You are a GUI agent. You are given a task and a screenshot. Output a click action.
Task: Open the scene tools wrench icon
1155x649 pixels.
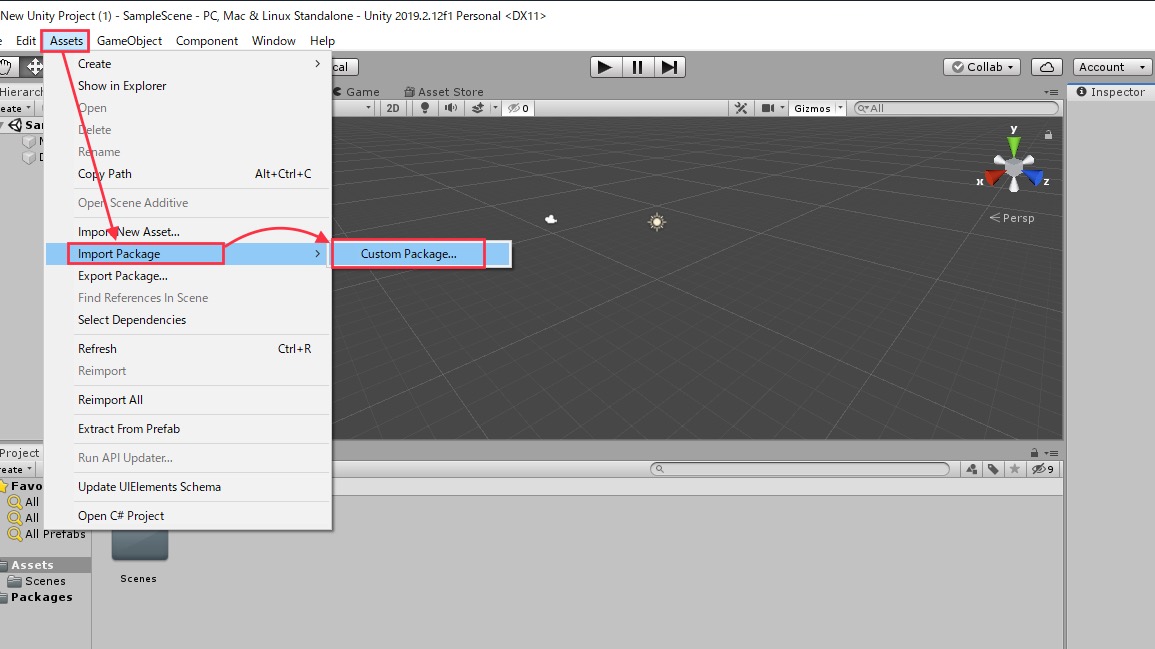click(x=741, y=108)
